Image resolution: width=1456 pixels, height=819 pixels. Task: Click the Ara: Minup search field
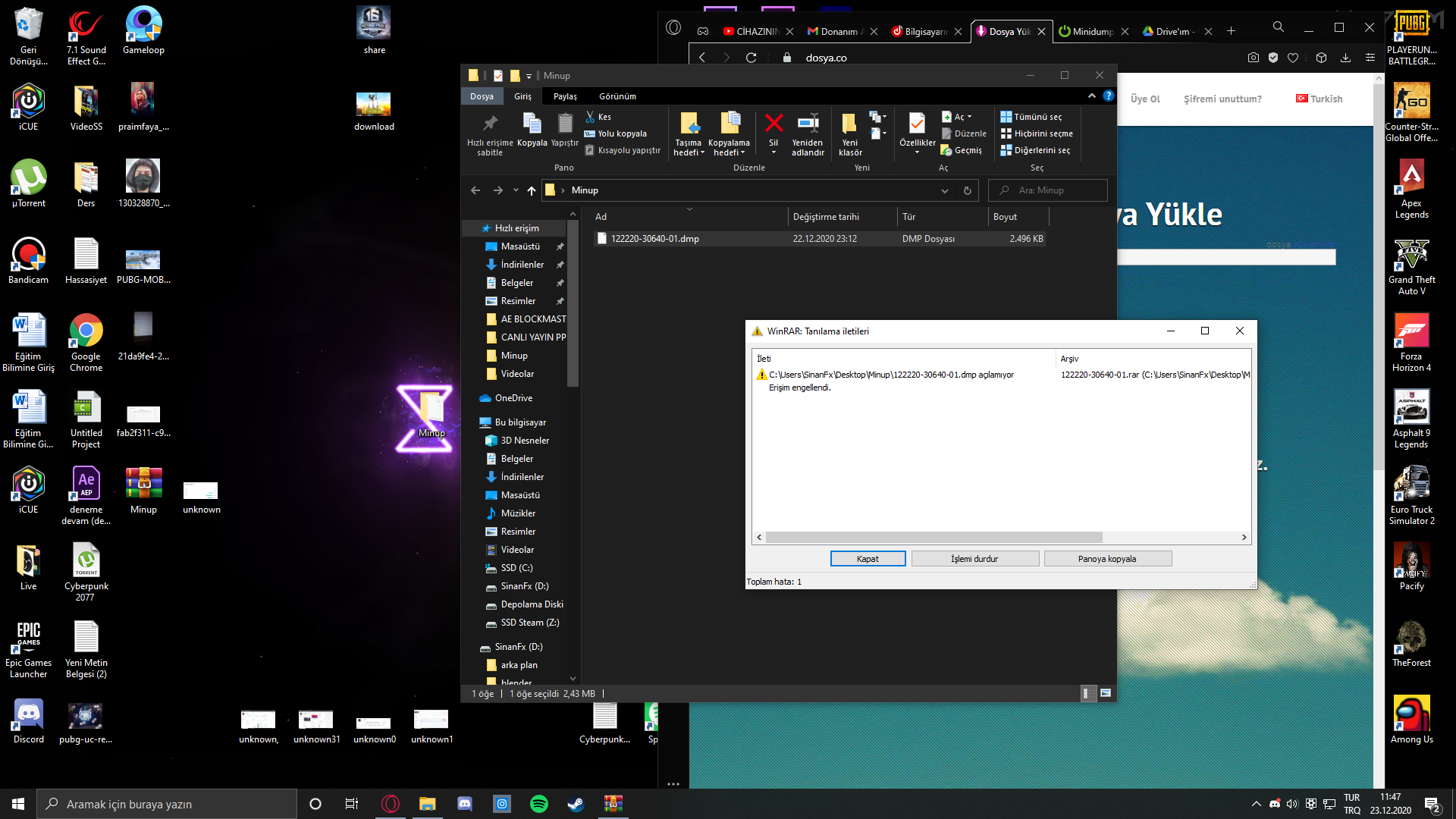point(1048,190)
